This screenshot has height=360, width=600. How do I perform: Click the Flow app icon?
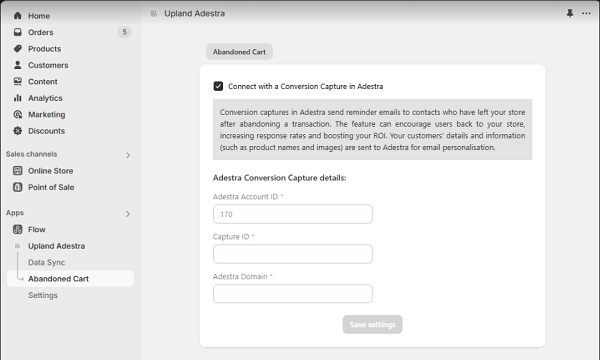point(18,229)
